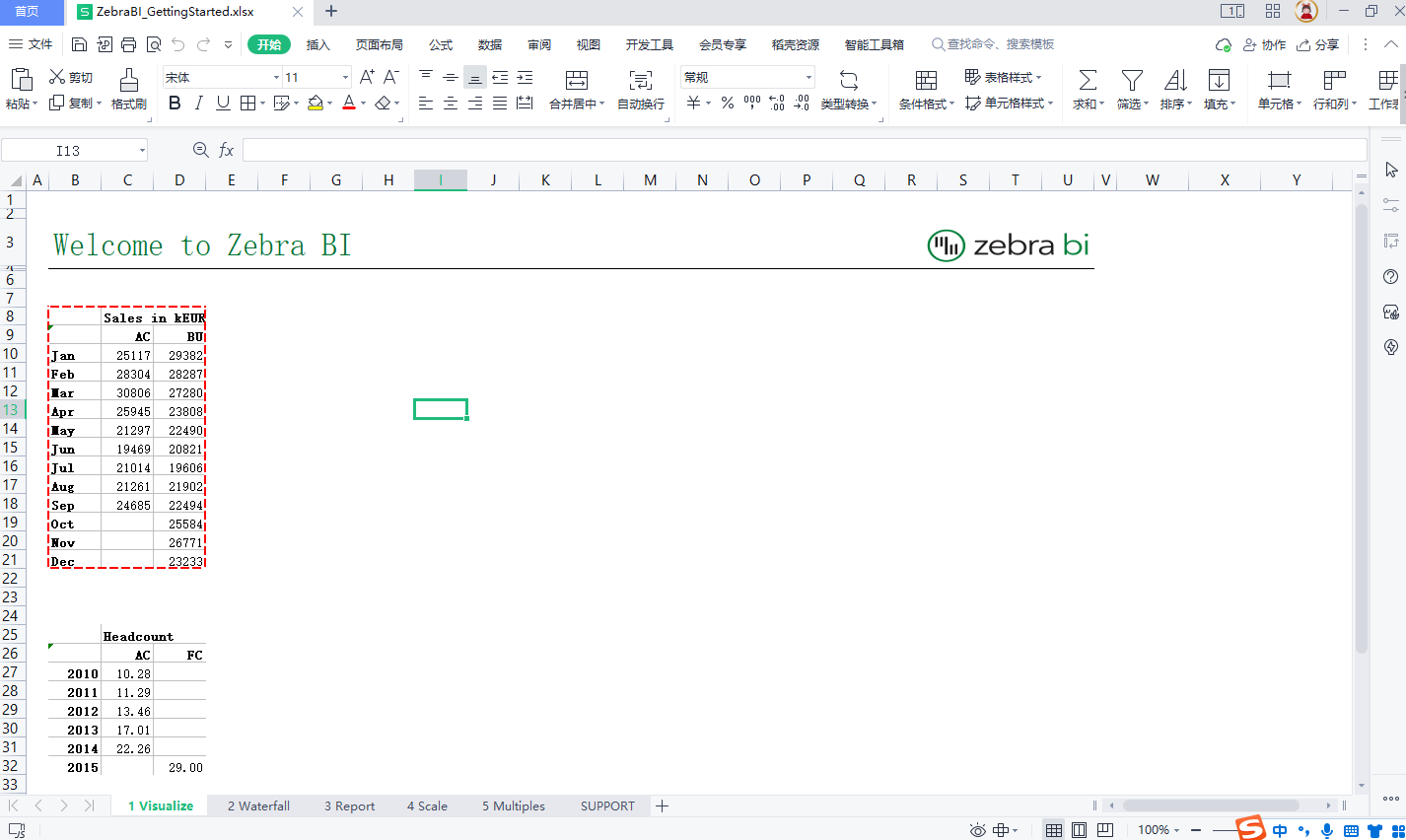The height and width of the screenshot is (840, 1406).
Task: Switch to the 2 Waterfall sheet tab
Action: point(258,805)
